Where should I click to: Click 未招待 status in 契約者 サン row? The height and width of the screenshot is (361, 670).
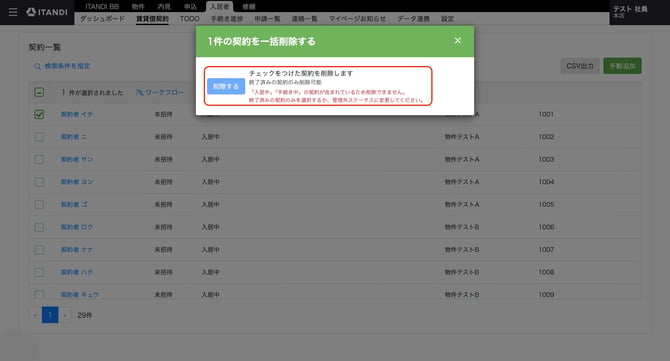(x=163, y=159)
